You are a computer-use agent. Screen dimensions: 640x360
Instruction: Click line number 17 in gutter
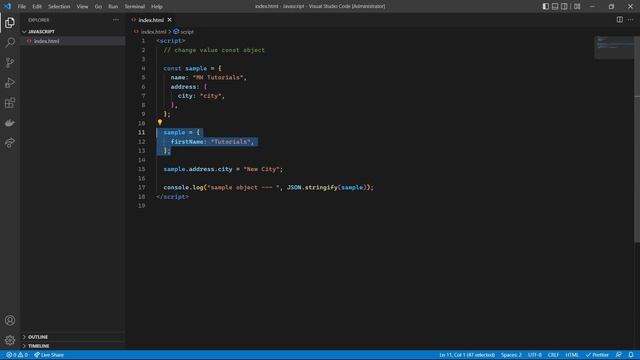tap(141, 187)
